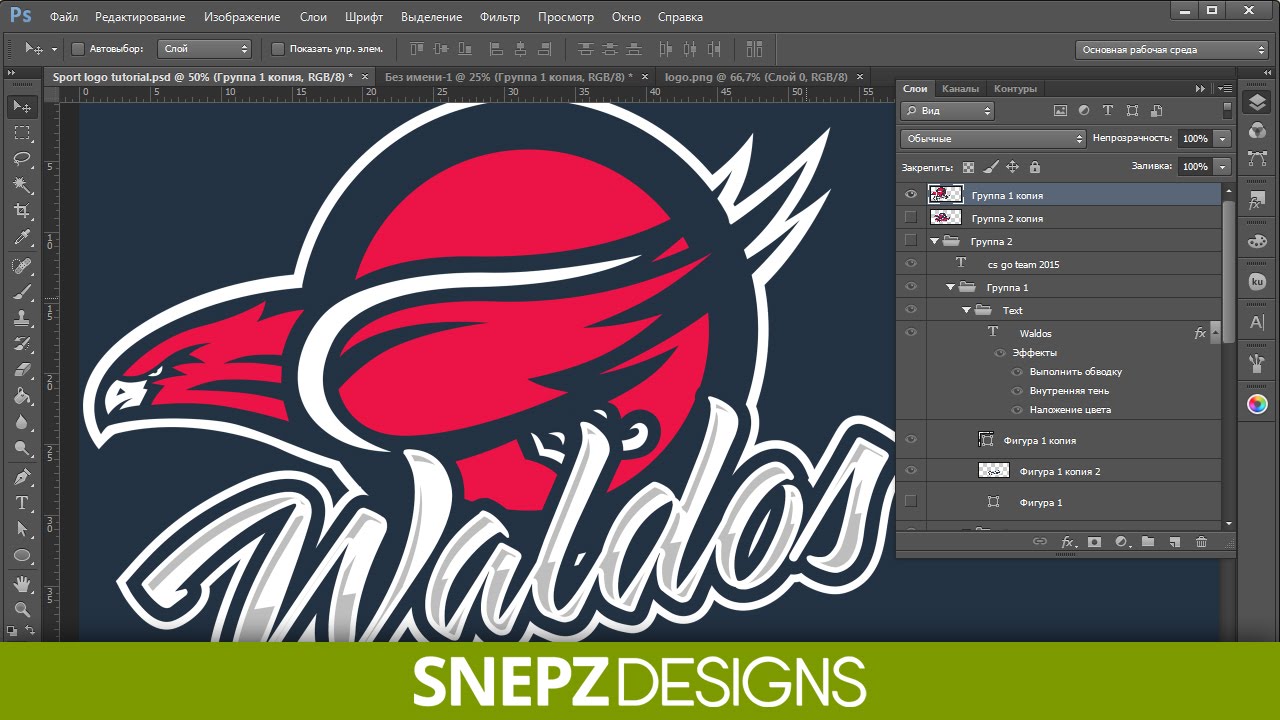Open the Character panel icon
Viewport: 1280px width, 720px height.
(x=1257, y=322)
